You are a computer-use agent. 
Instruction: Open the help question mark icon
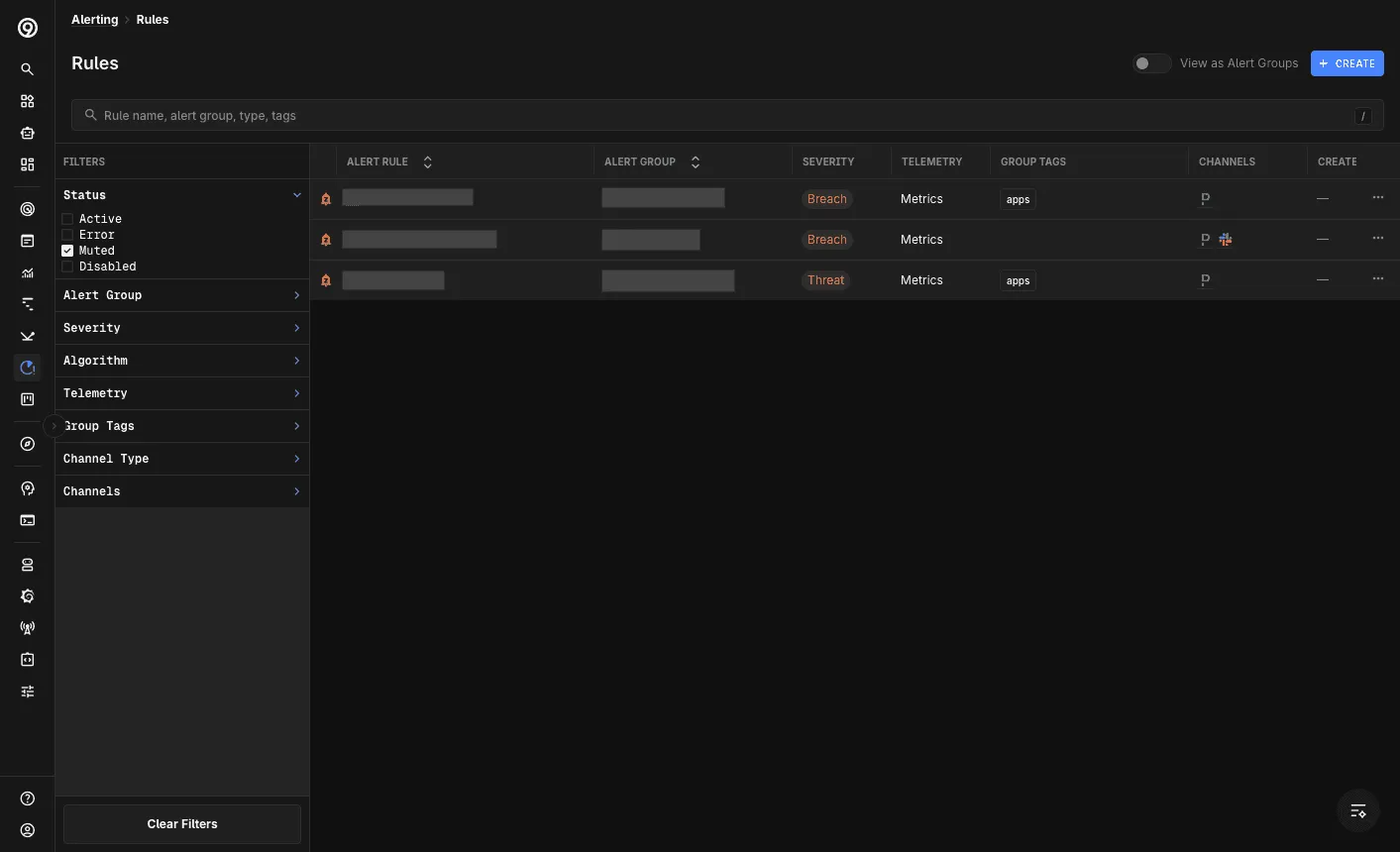pyautogui.click(x=28, y=799)
